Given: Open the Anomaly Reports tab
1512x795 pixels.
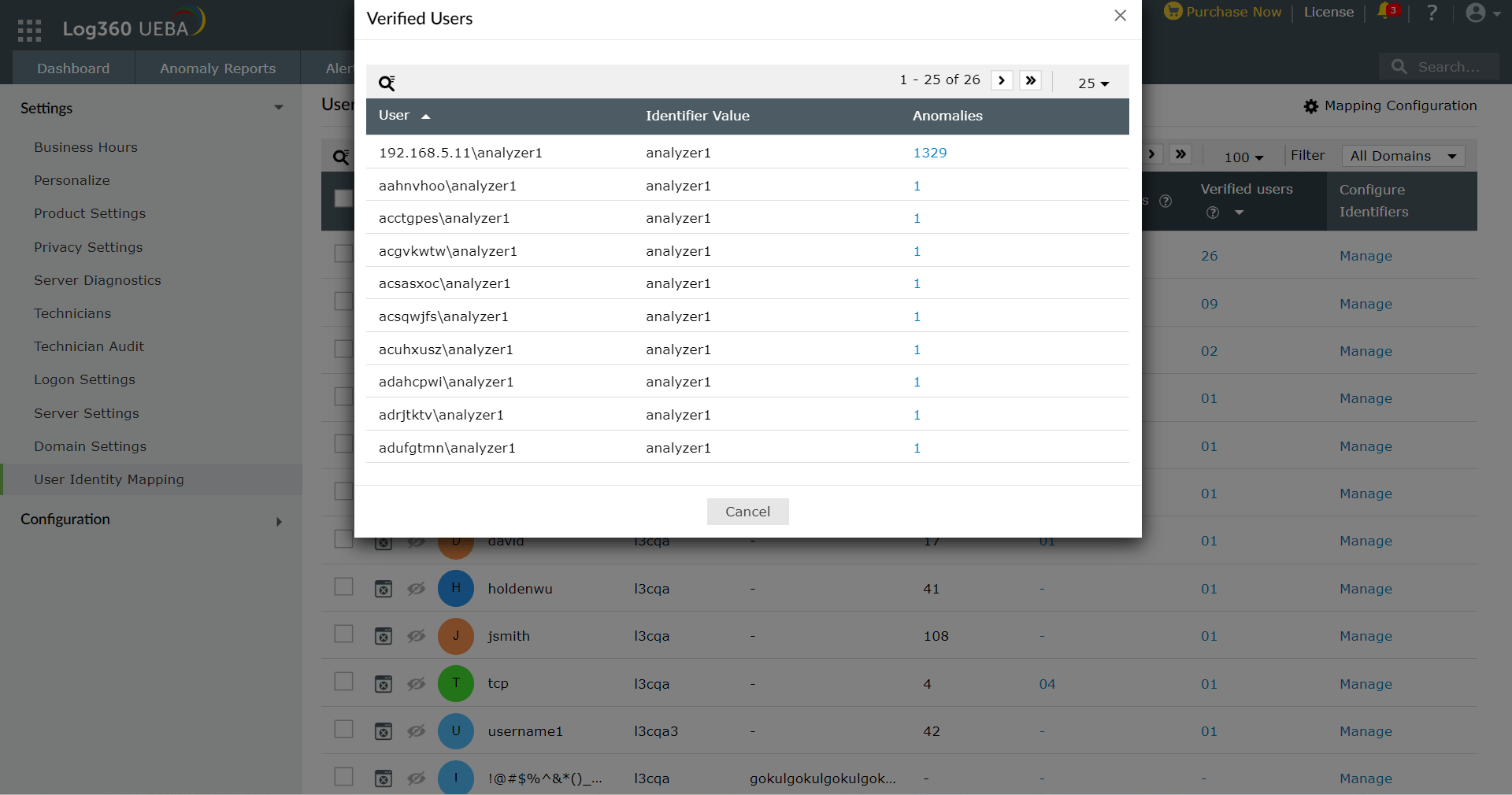Looking at the screenshot, I should click(217, 68).
